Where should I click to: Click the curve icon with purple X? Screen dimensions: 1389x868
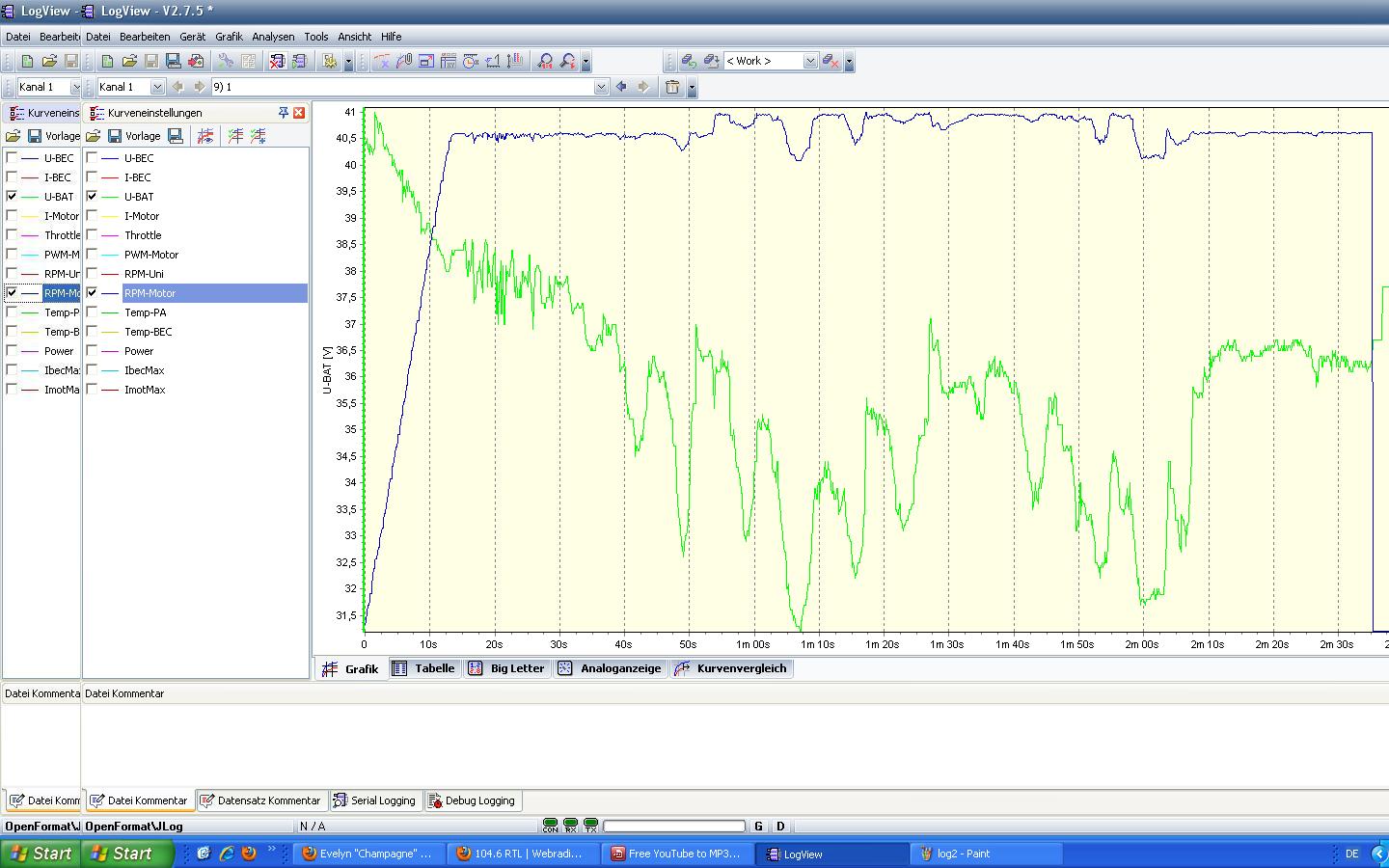tap(382, 61)
